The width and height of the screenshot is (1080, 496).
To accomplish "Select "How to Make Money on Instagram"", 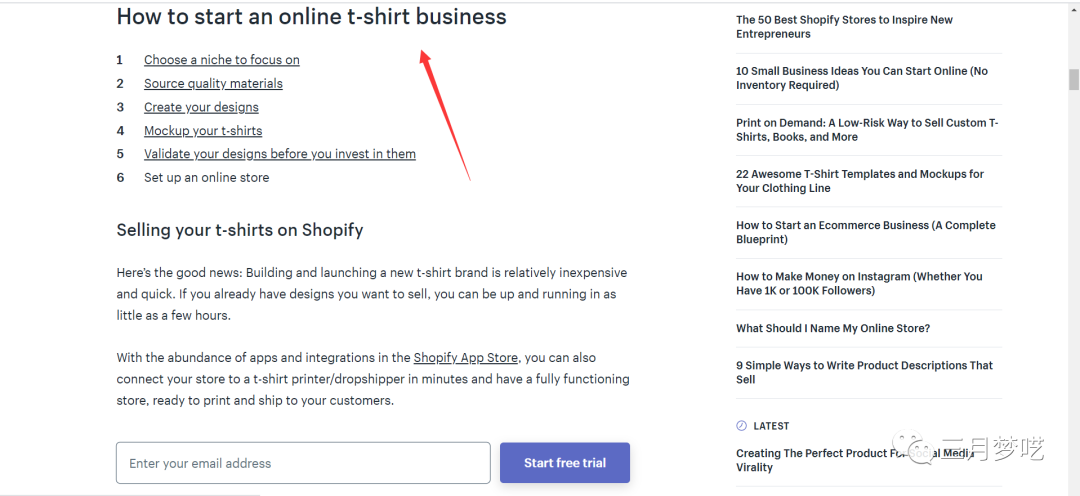I will 859,283.
